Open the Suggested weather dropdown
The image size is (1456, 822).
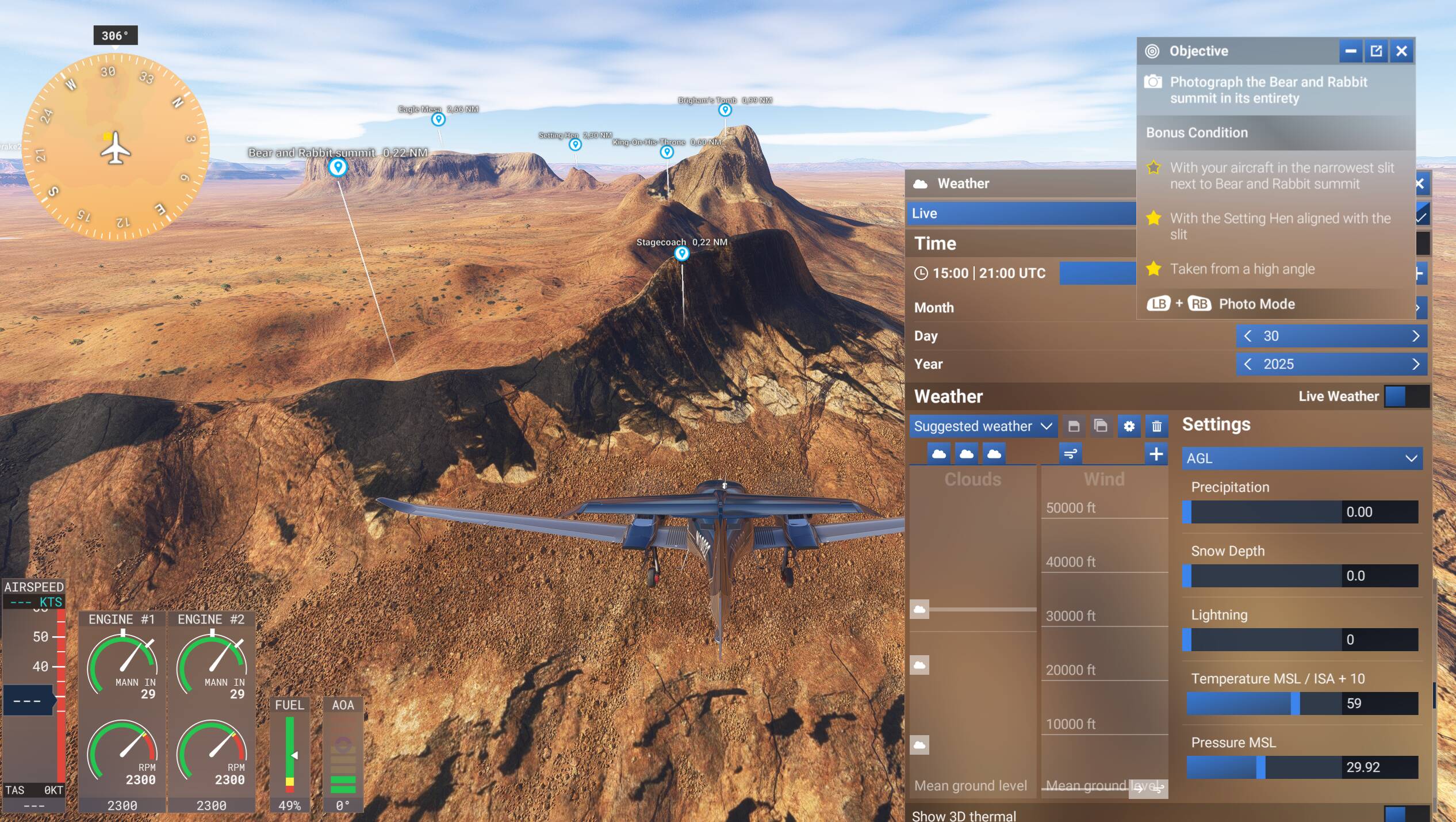click(x=982, y=426)
